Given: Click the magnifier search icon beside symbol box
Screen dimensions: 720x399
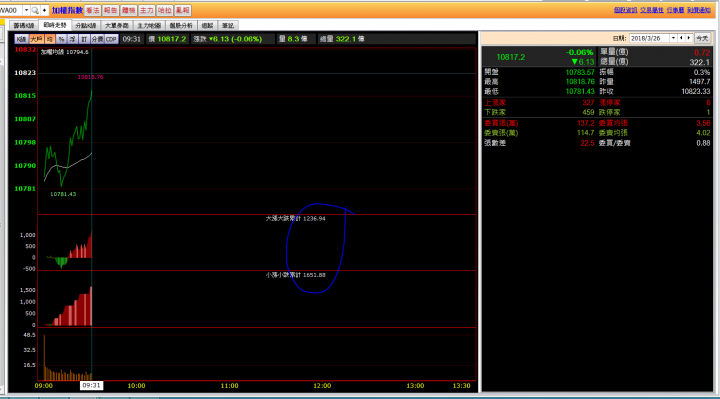Looking at the screenshot, I should click(35, 10).
